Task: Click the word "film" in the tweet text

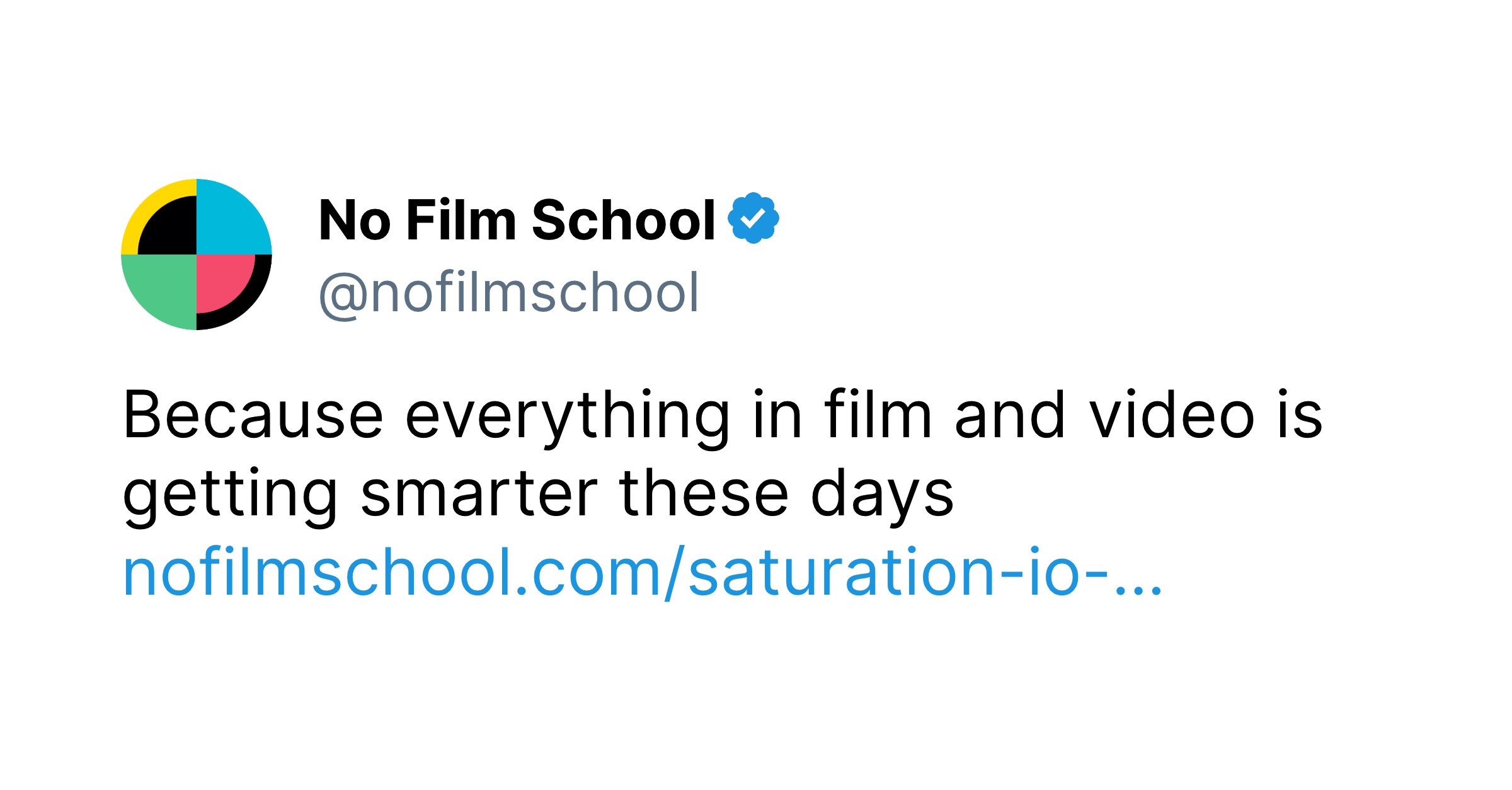Action: point(878,415)
